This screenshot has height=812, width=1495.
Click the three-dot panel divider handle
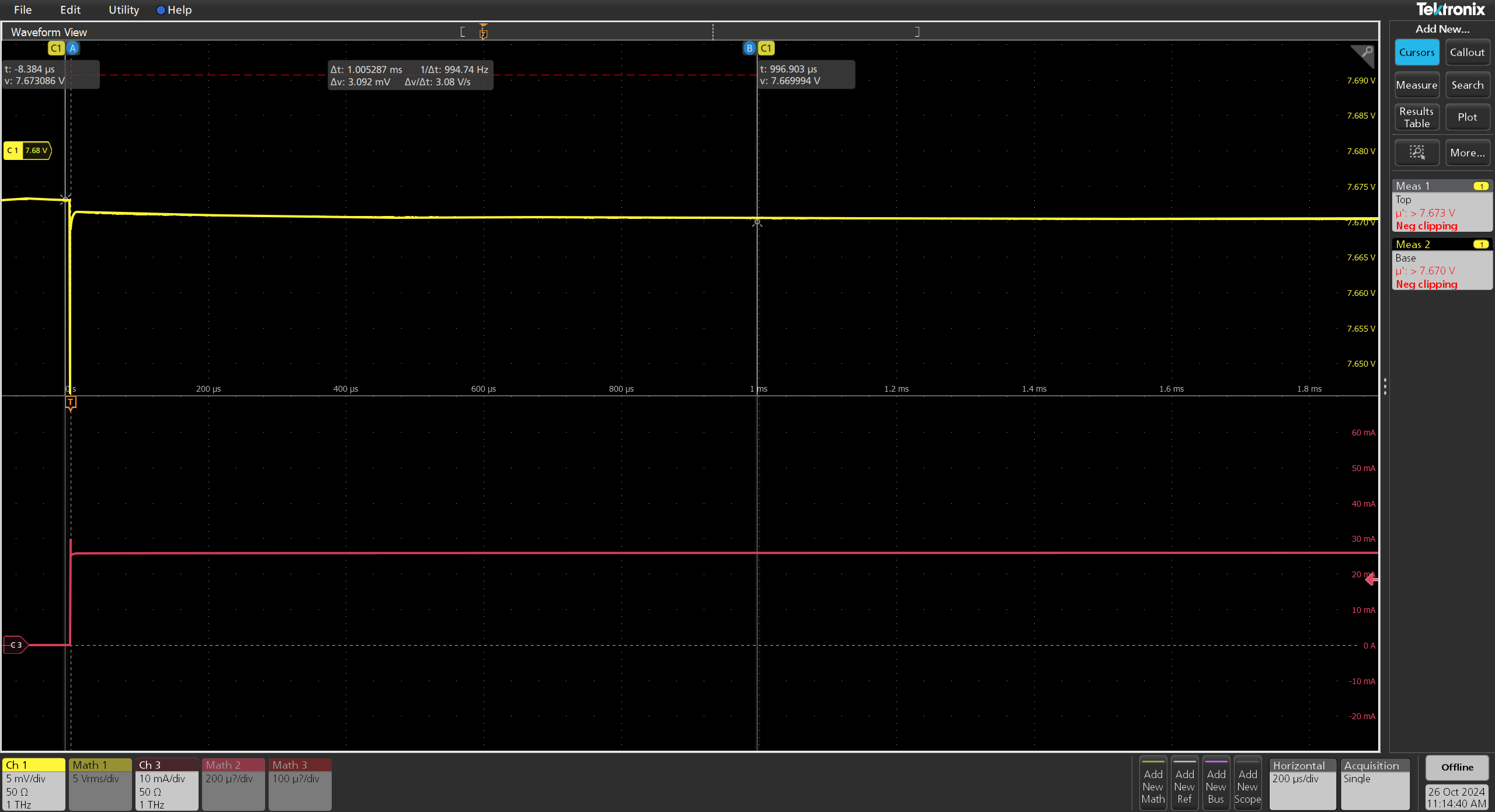[1385, 386]
